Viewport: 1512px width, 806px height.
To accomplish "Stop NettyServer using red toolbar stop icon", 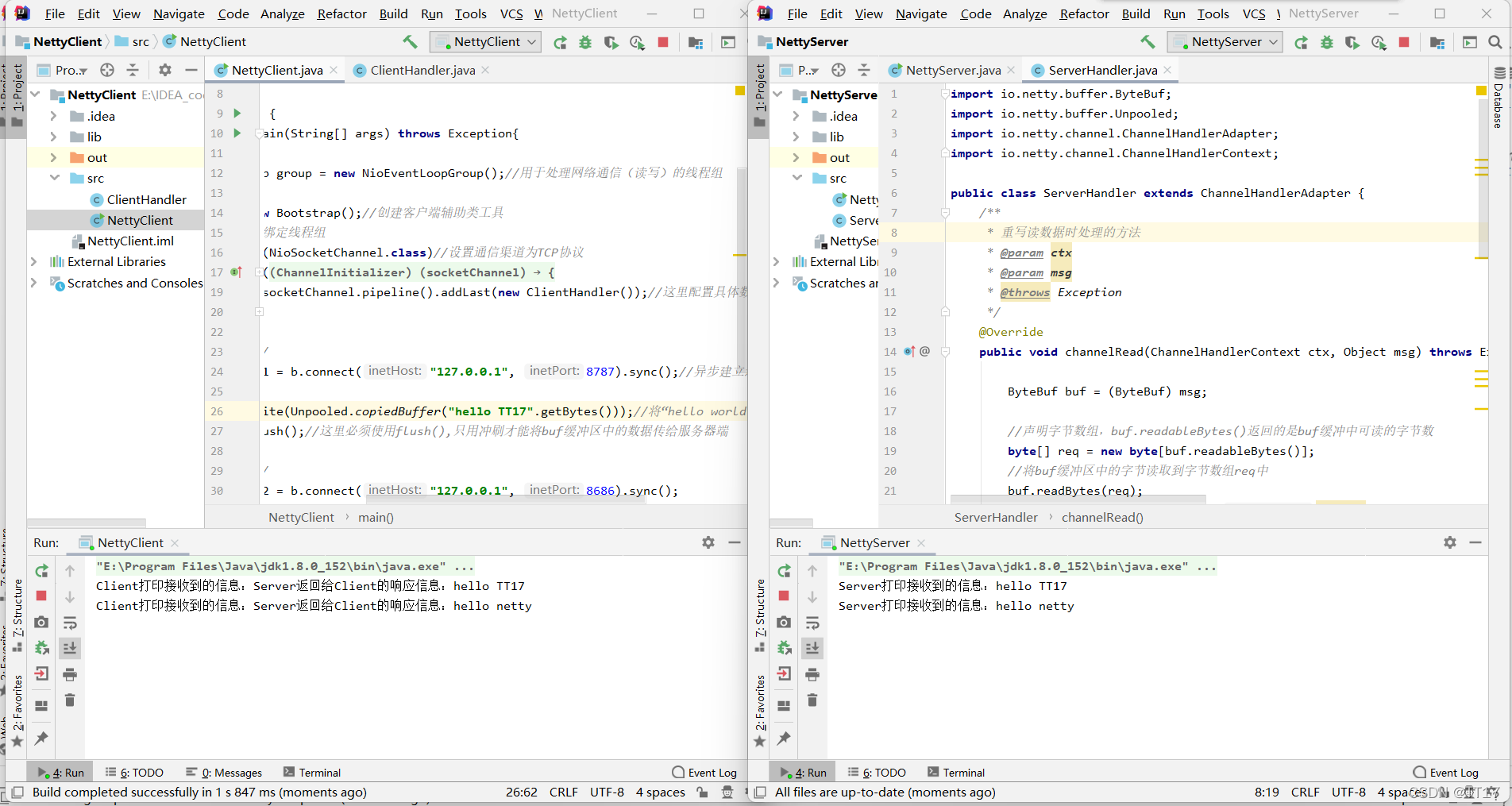I will coord(1404,43).
